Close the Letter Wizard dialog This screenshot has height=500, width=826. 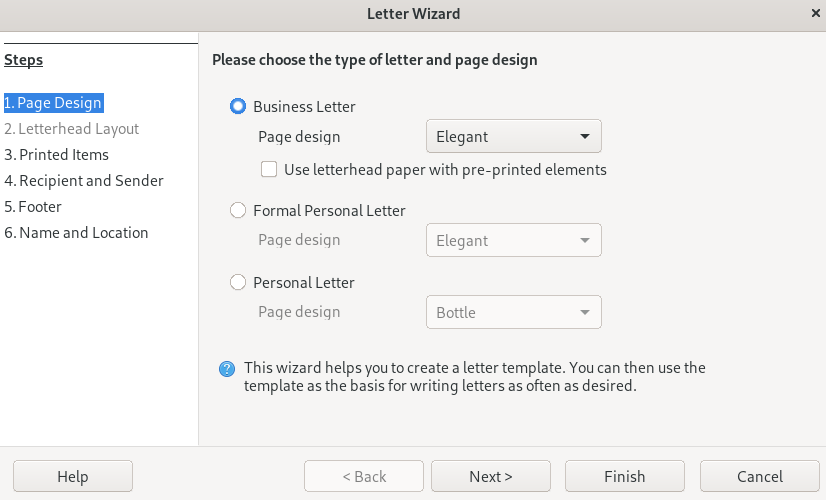815,14
